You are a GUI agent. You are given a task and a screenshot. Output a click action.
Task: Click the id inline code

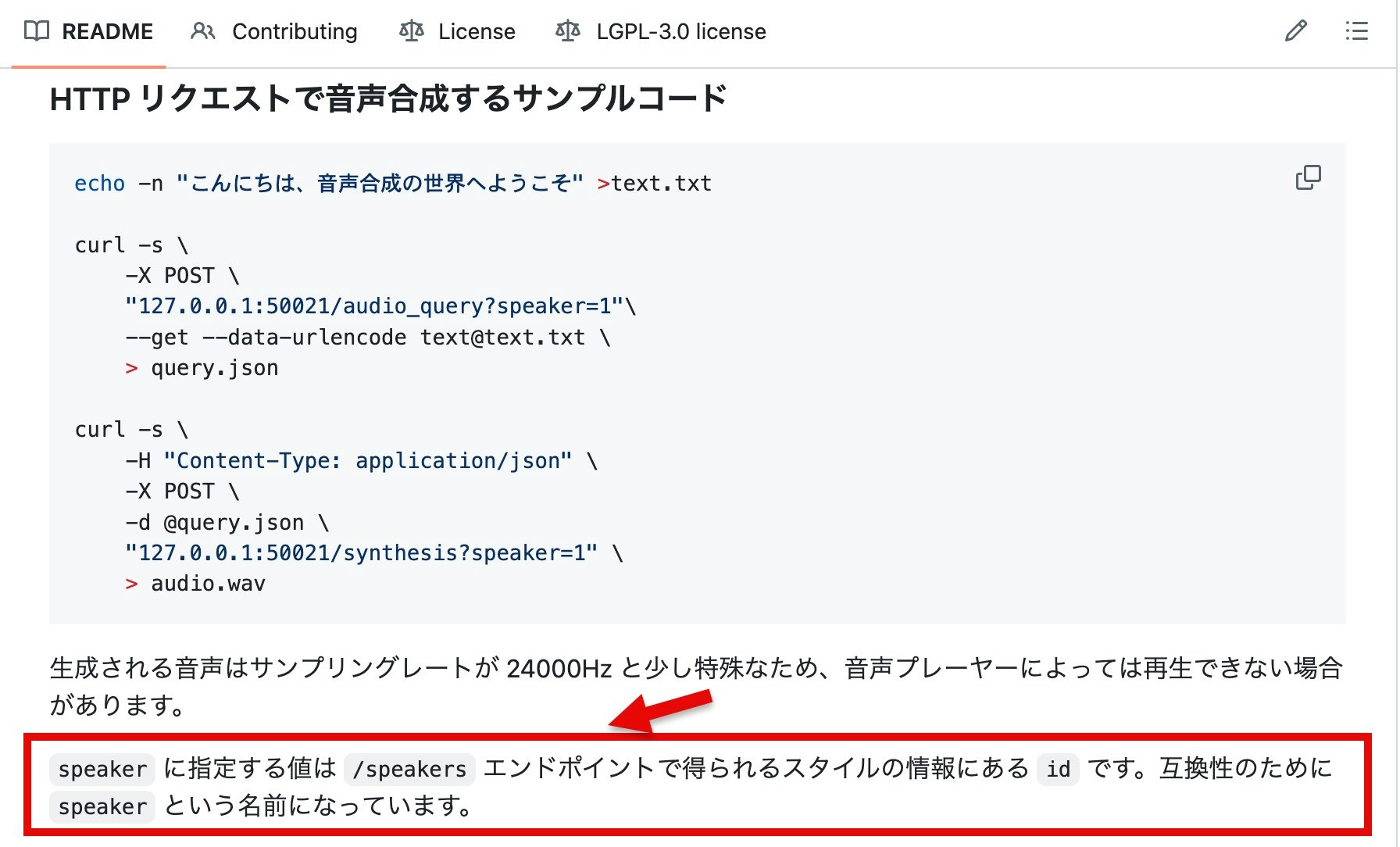(x=1058, y=769)
